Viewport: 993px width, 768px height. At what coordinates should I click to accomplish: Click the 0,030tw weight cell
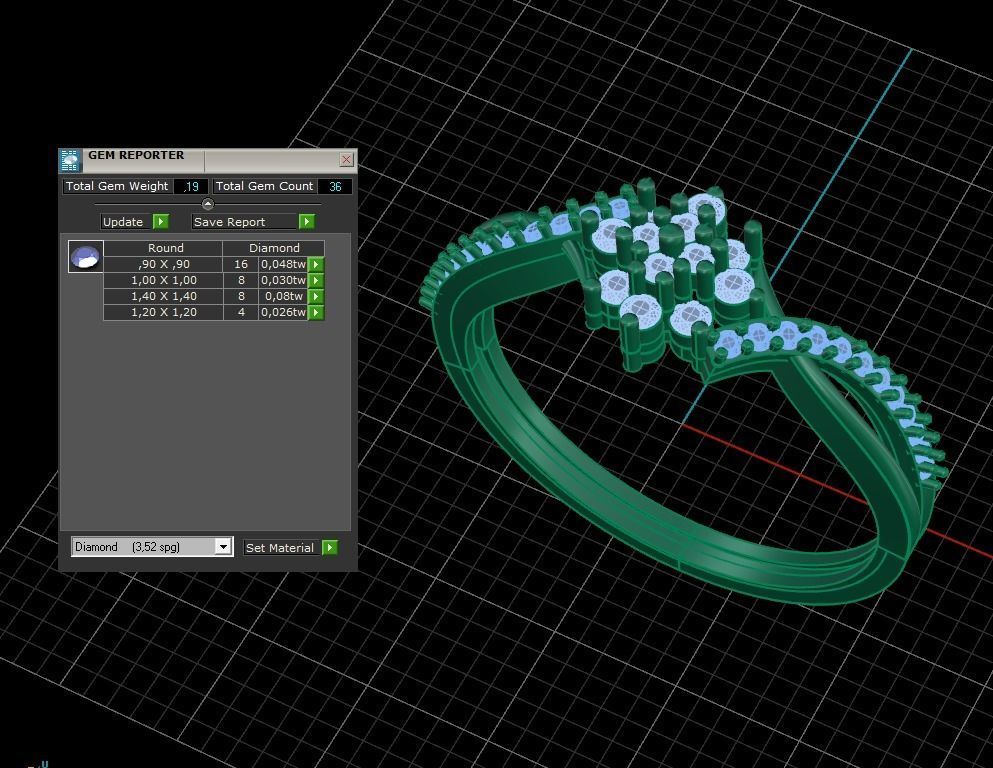[x=283, y=280]
